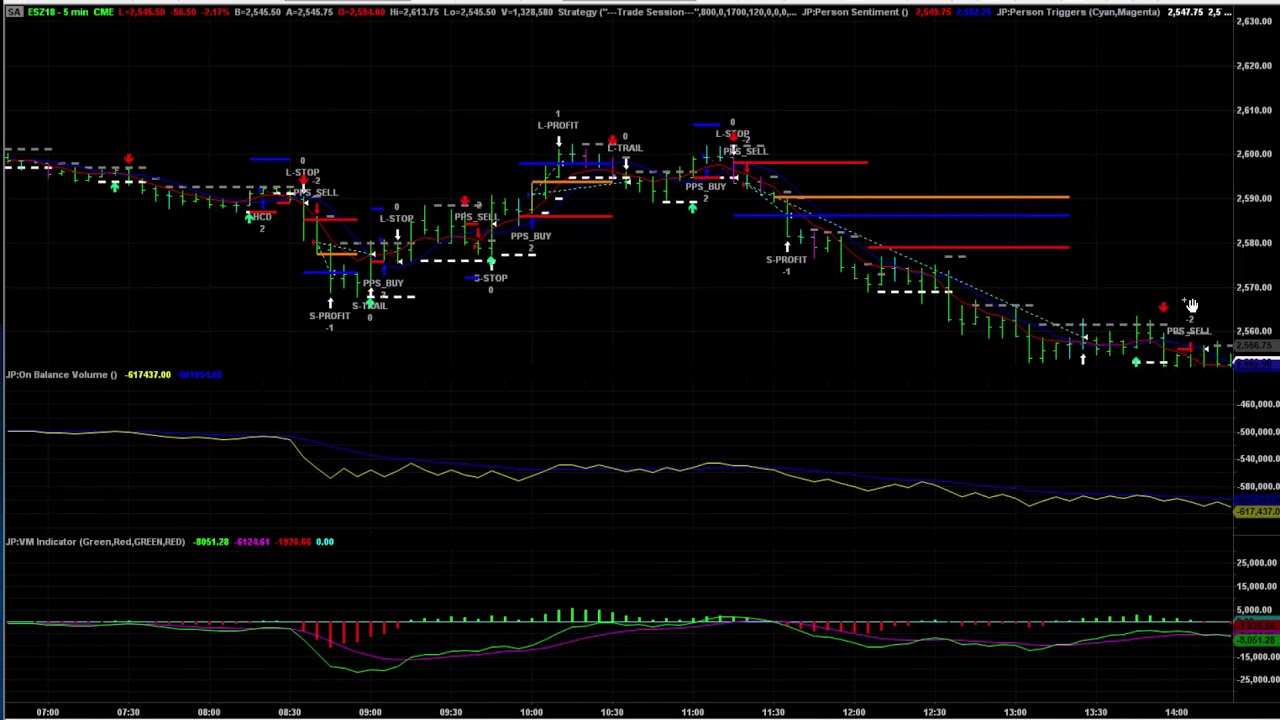Click the 10:00 time axis label
Image resolution: width=1280 pixels, height=720 pixels.
[x=531, y=712]
